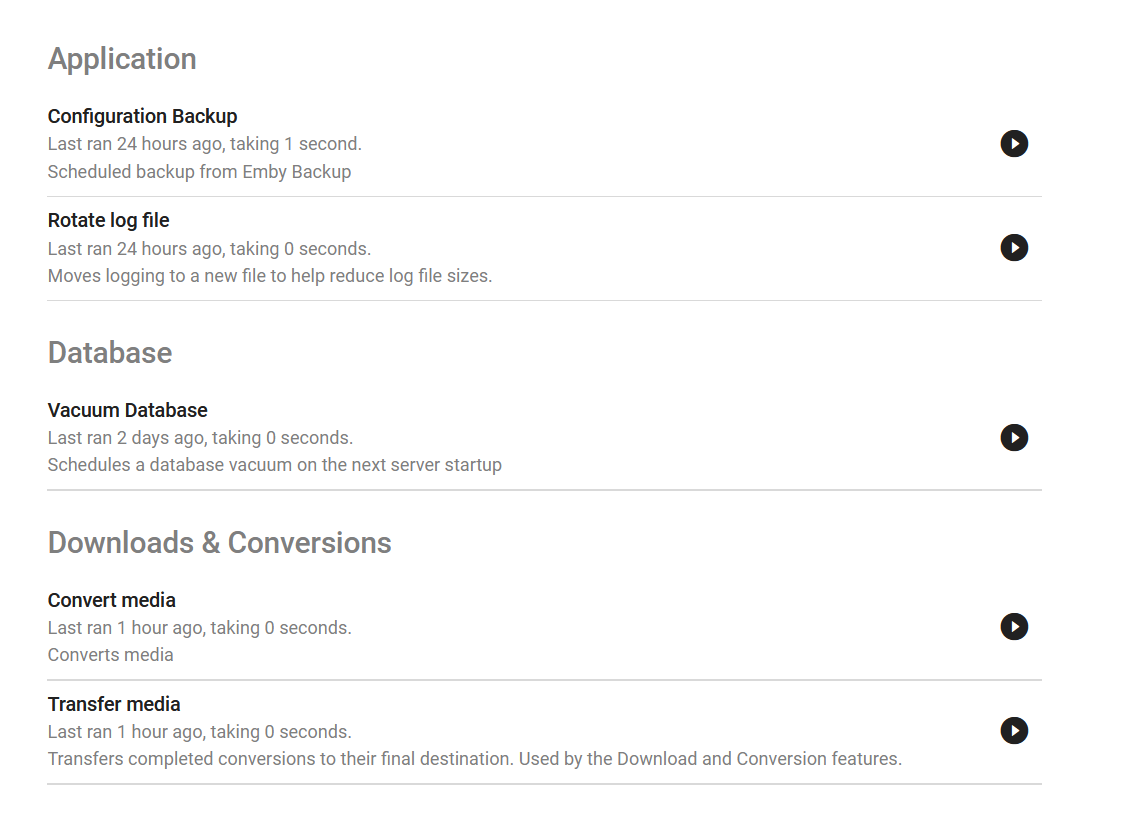Click the Downloads & Conversions heading

click(219, 543)
